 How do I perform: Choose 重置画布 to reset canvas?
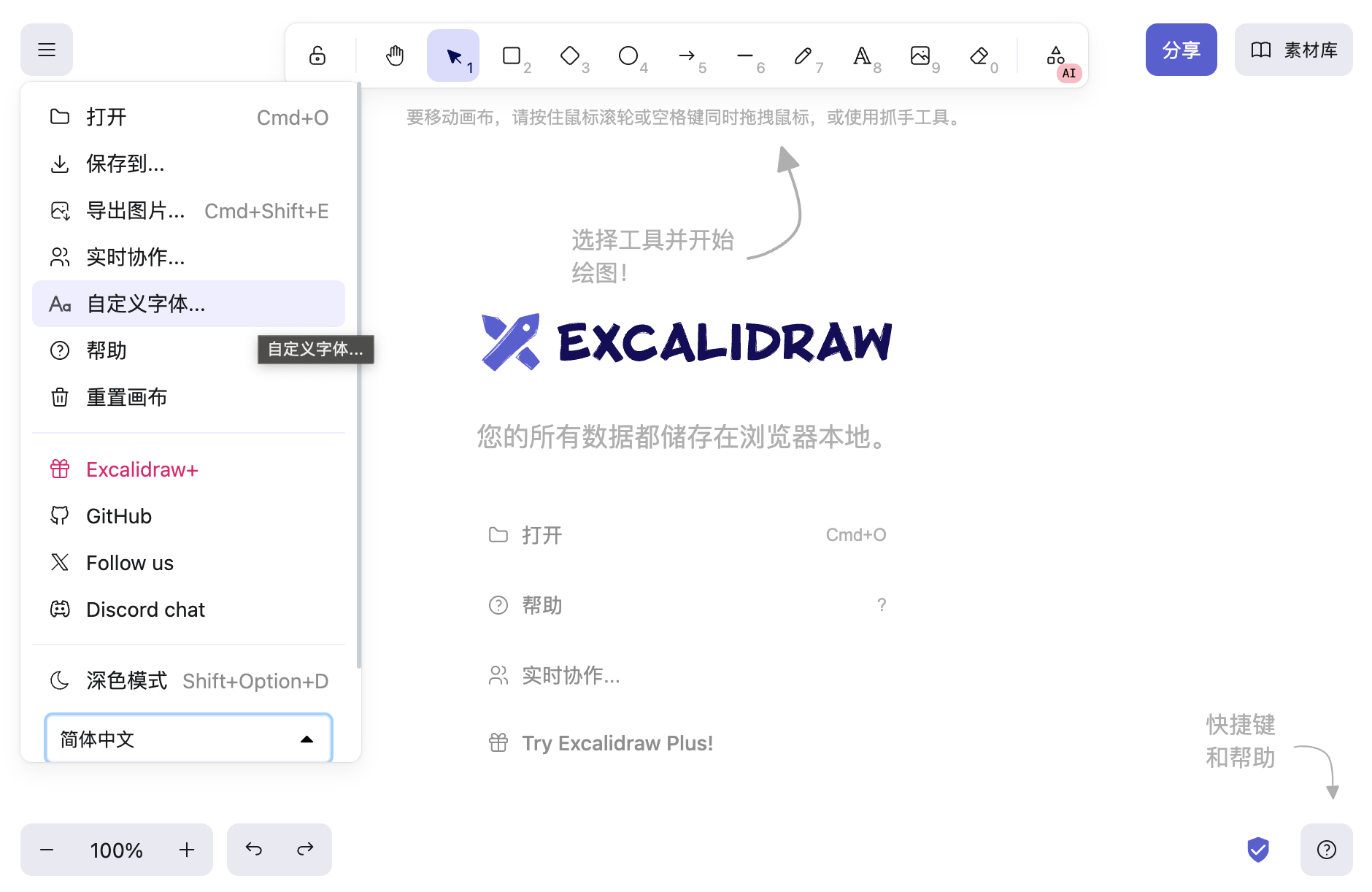[188, 397]
